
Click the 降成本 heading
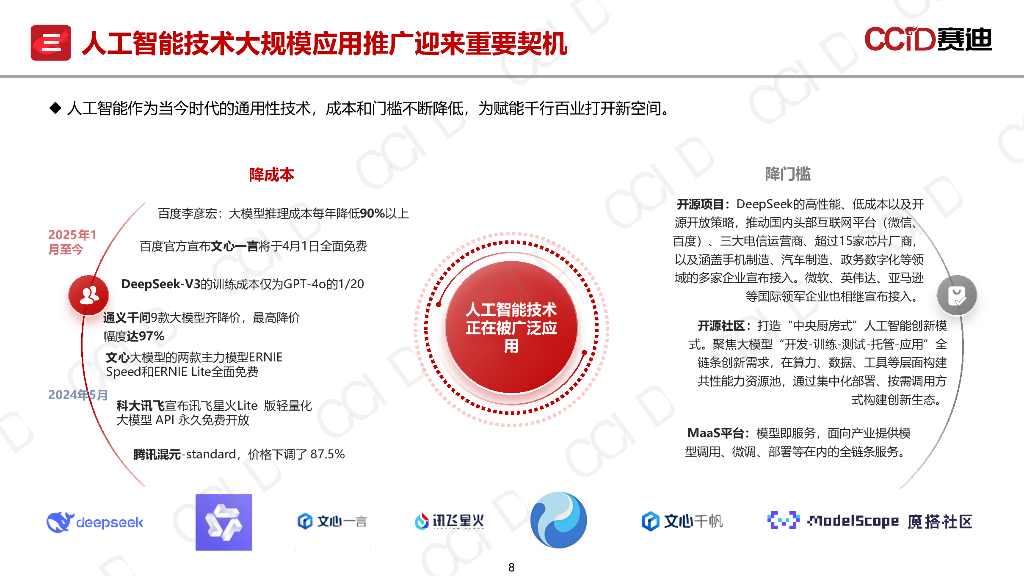point(272,172)
